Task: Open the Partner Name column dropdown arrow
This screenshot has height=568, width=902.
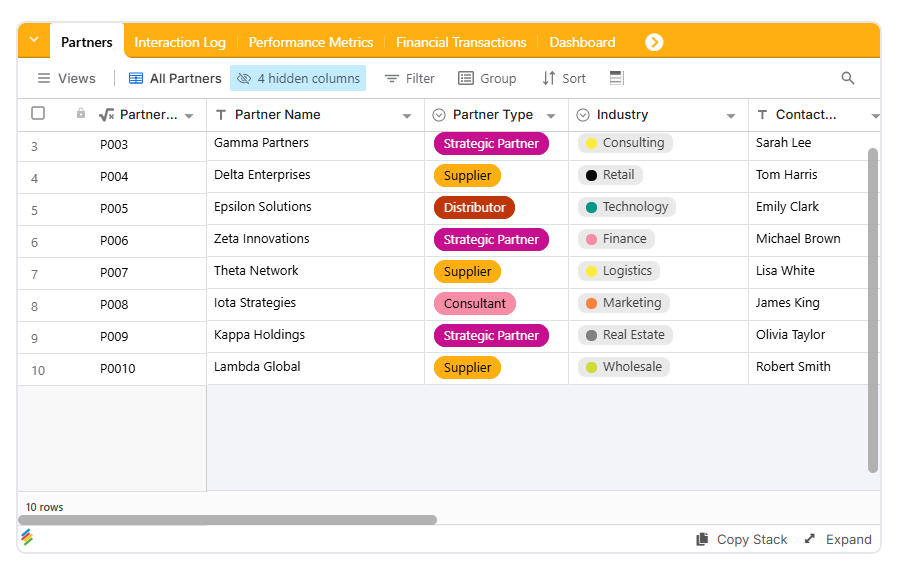Action: click(x=407, y=116)
